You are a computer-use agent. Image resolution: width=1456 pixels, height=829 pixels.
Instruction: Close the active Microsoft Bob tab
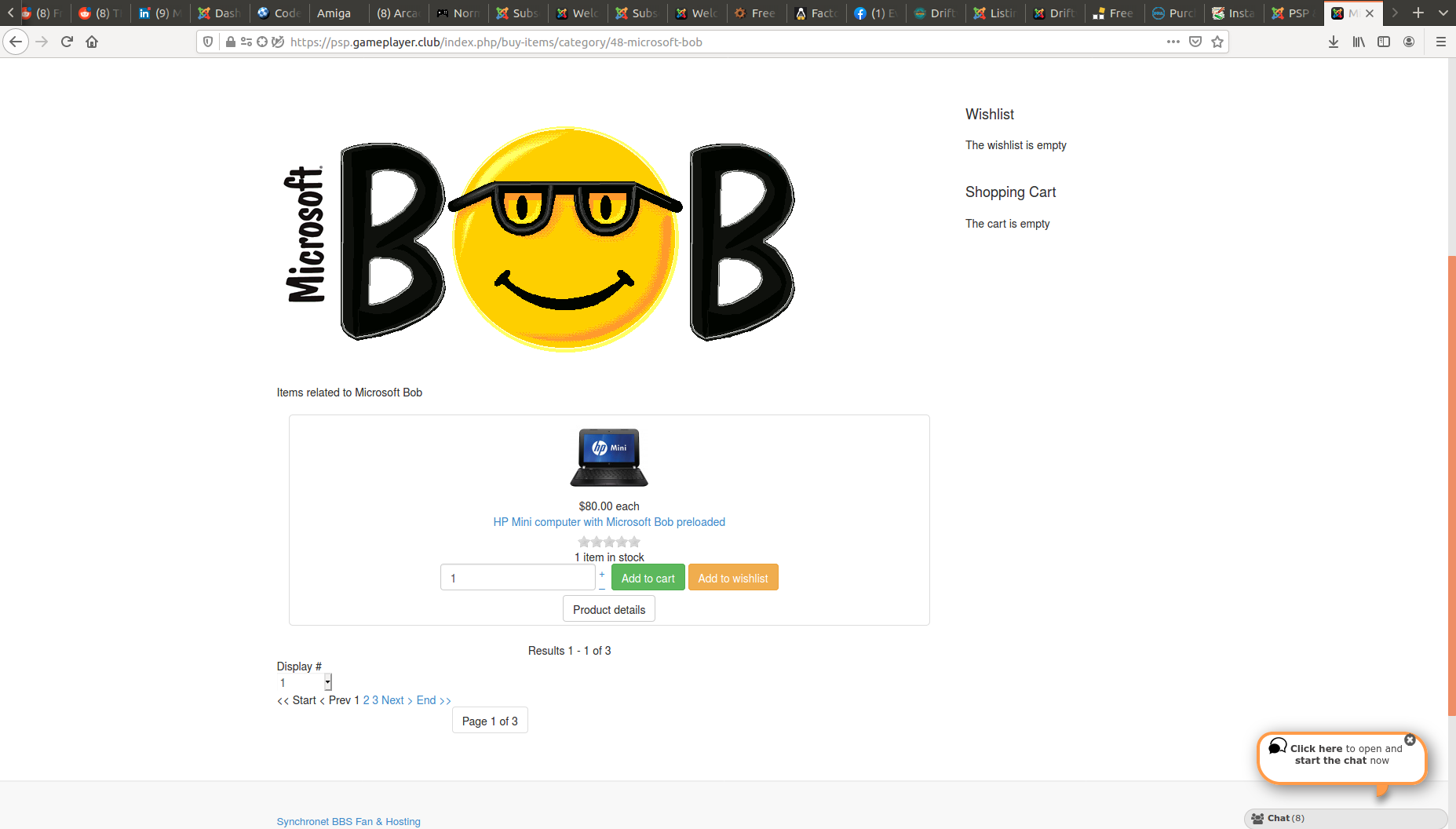click(1370, 13)
